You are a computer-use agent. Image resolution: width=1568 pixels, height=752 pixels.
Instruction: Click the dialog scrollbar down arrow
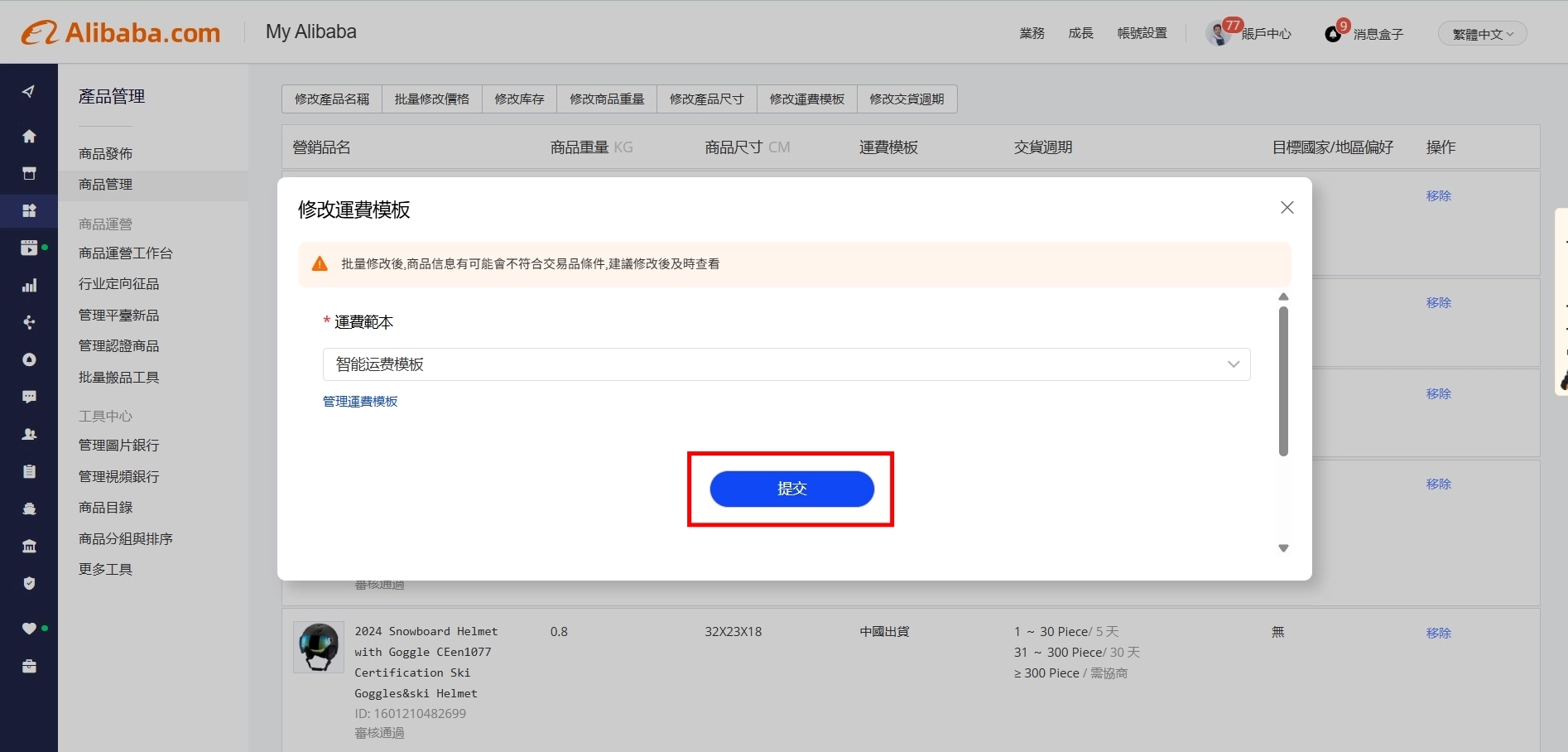(1283, 548)
